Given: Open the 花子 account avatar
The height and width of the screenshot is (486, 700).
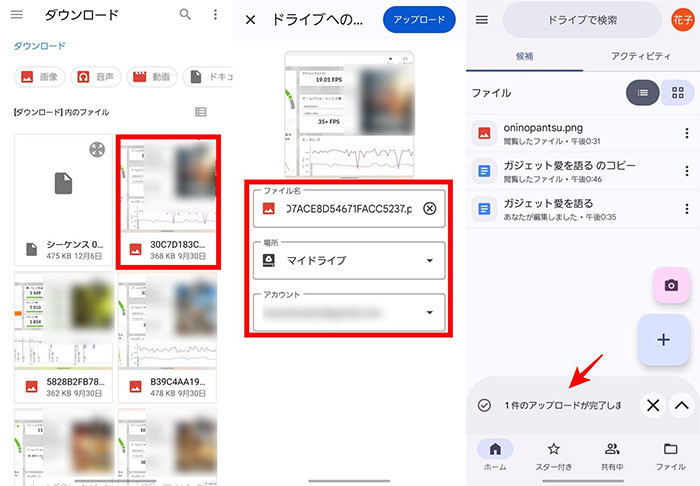Looking at the screenshot, I should coord(683,20).
